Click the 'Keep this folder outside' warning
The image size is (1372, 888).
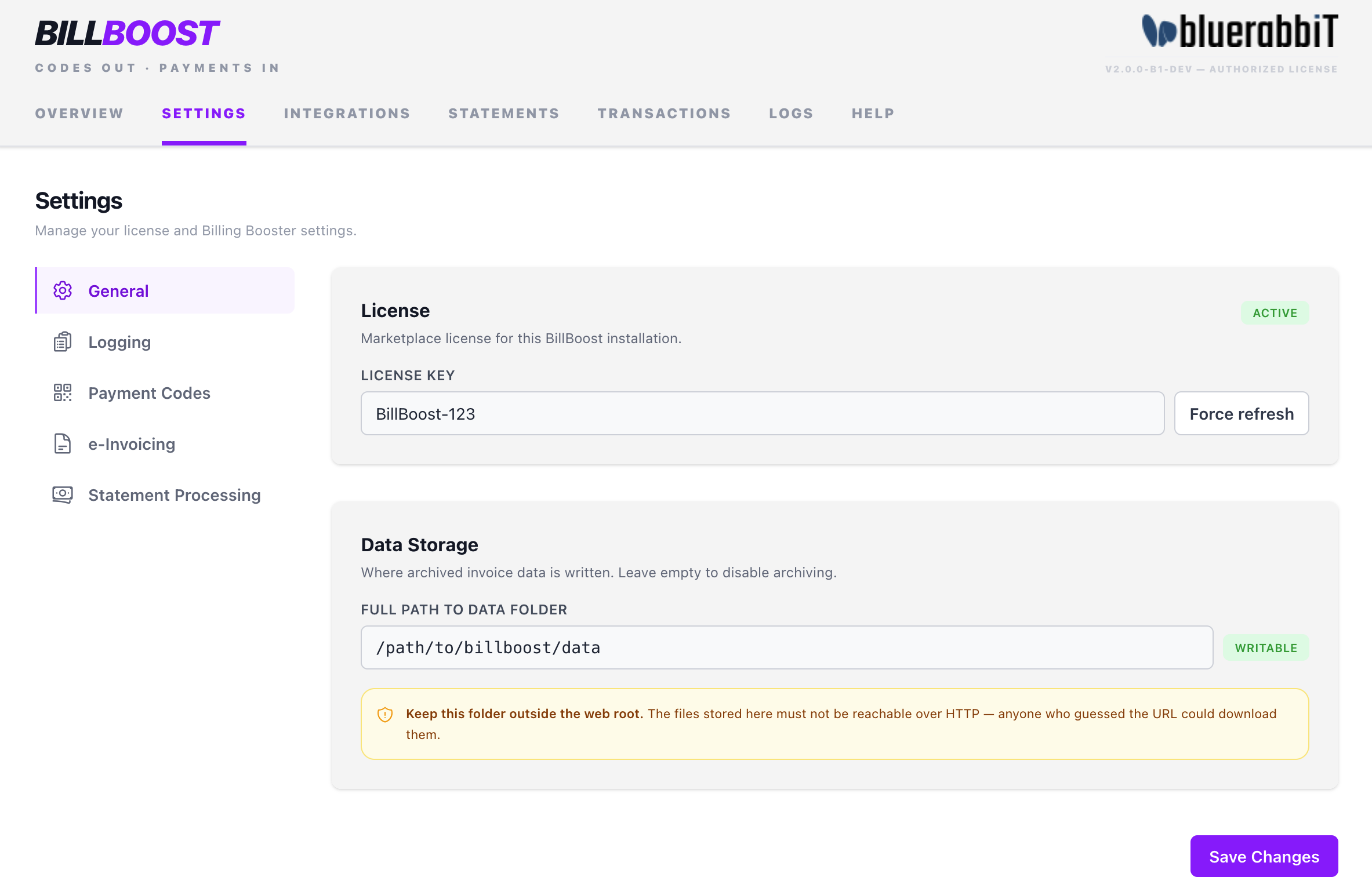834,724
